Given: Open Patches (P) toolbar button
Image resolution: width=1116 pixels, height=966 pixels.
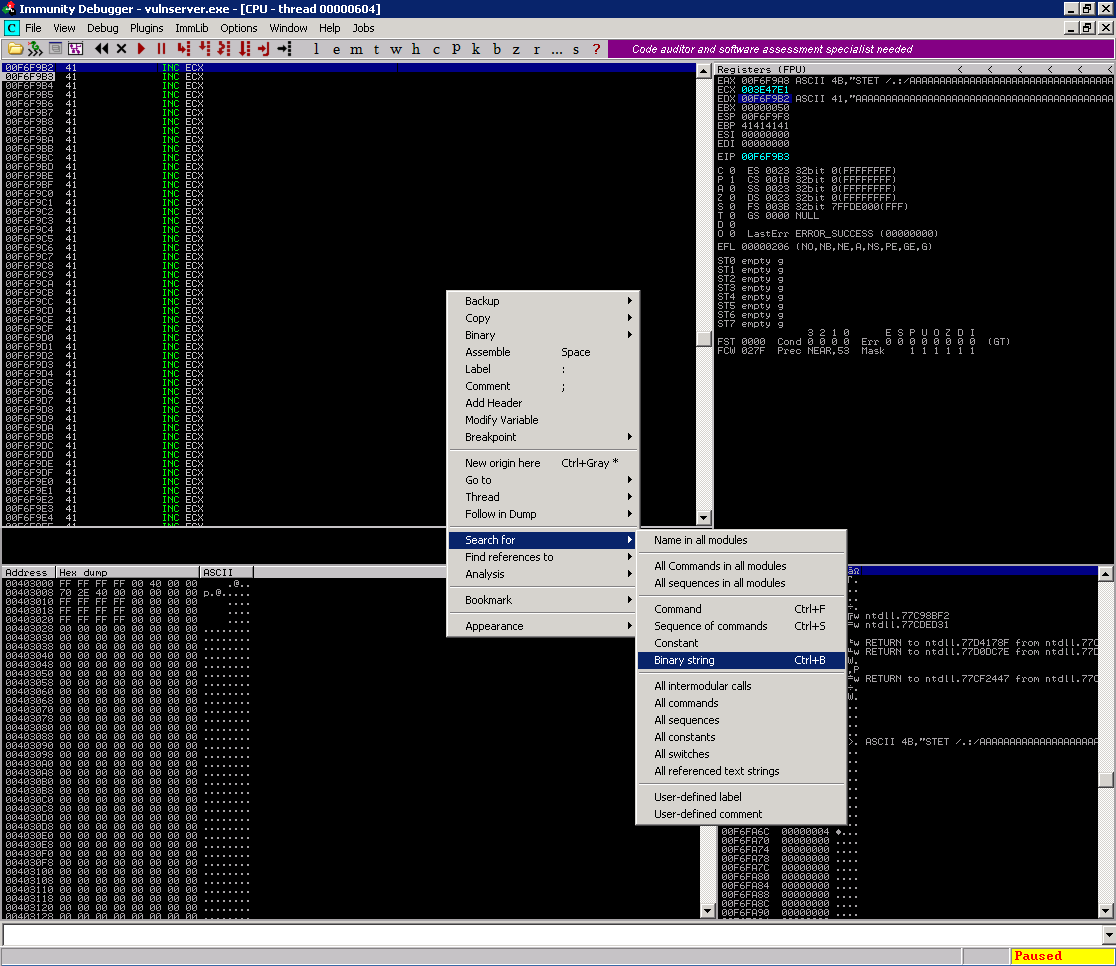Looking at the screenshot, I should [456, 49].
